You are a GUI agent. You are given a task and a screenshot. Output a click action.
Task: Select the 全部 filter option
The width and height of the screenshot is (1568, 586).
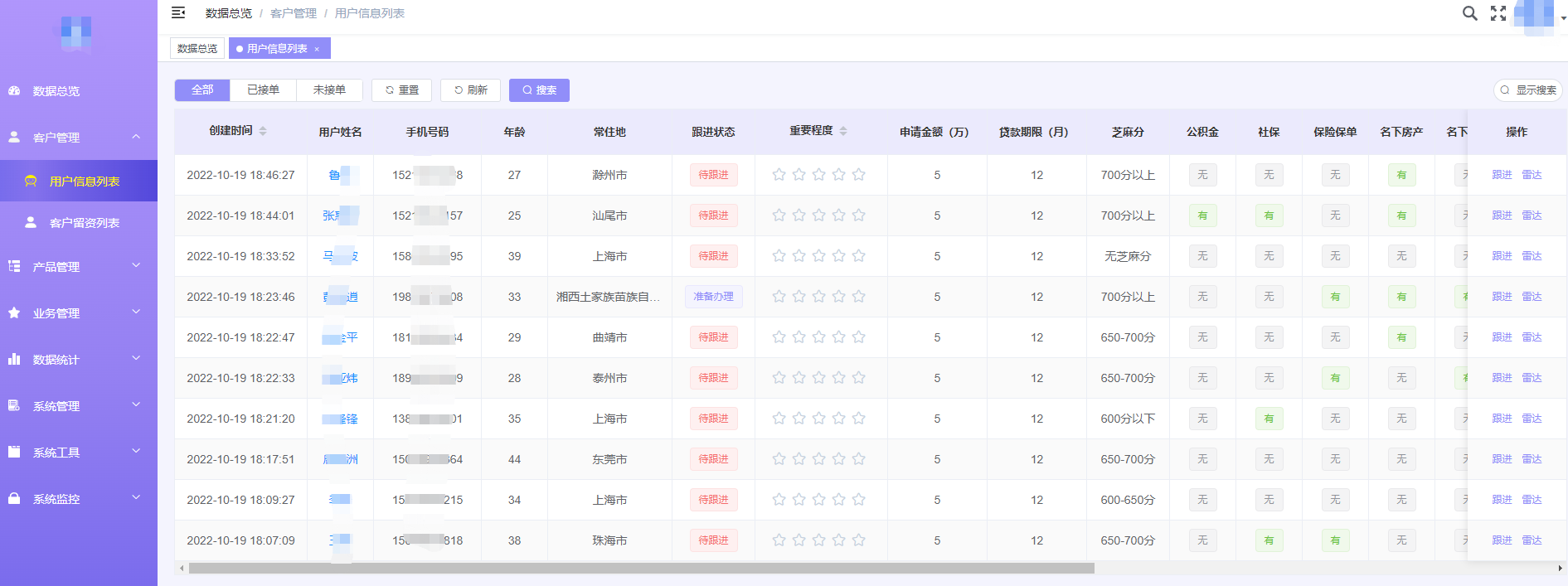202,90
